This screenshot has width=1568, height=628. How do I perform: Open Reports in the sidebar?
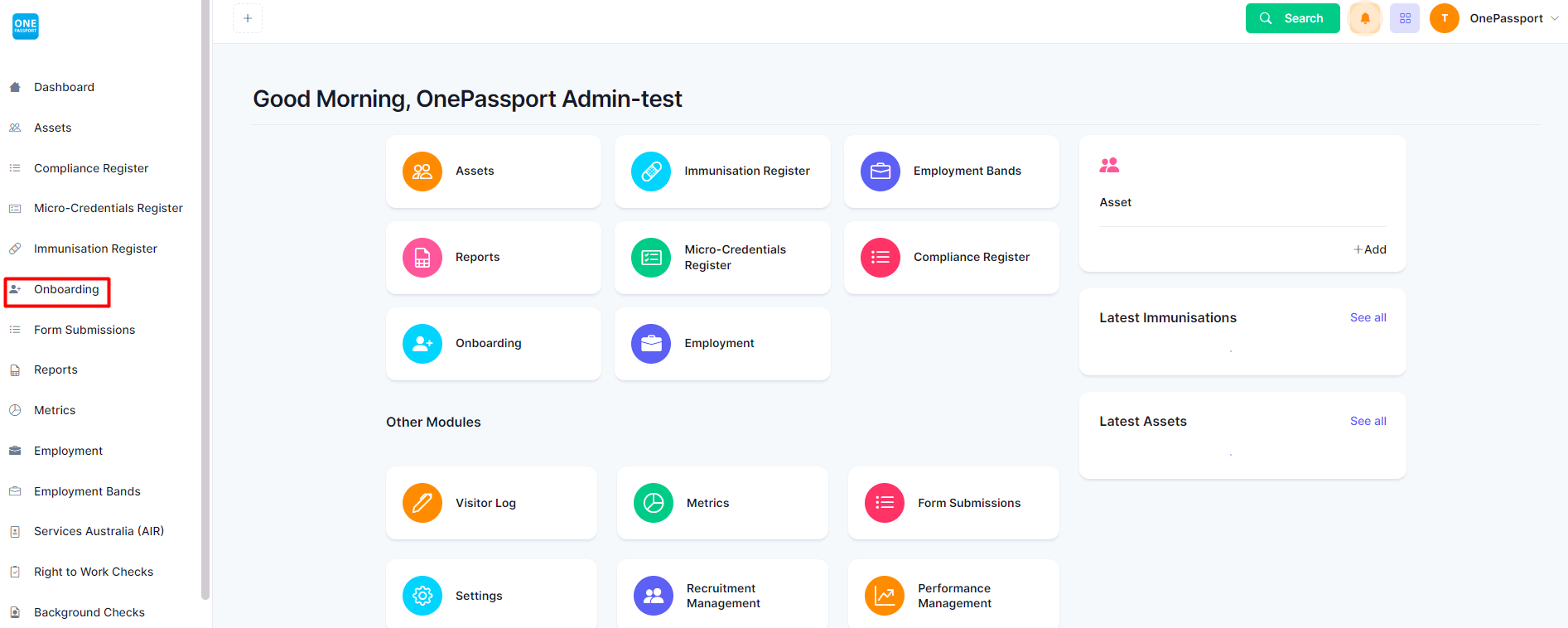point(55,370)
